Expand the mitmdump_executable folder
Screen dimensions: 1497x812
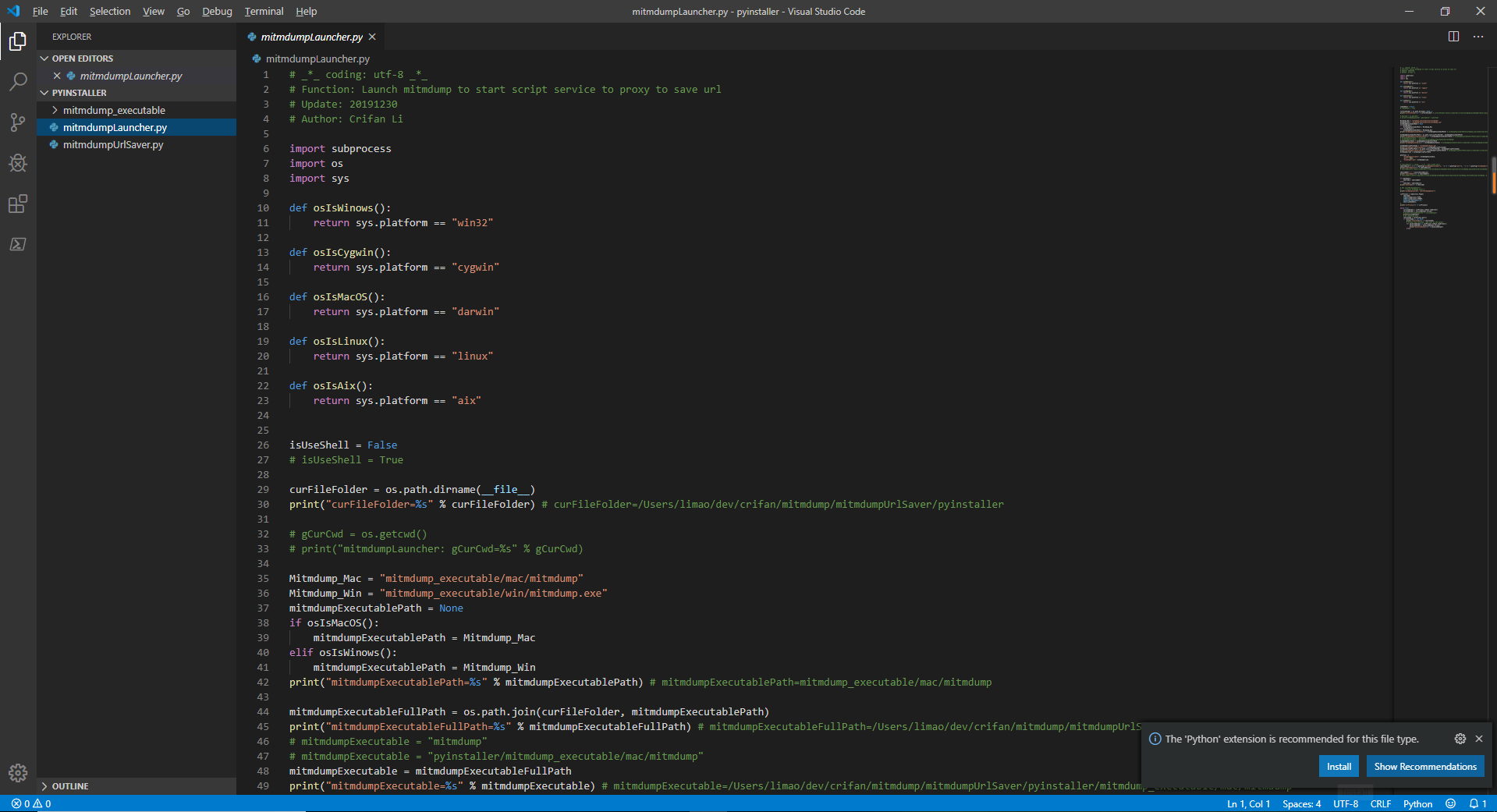114,110
